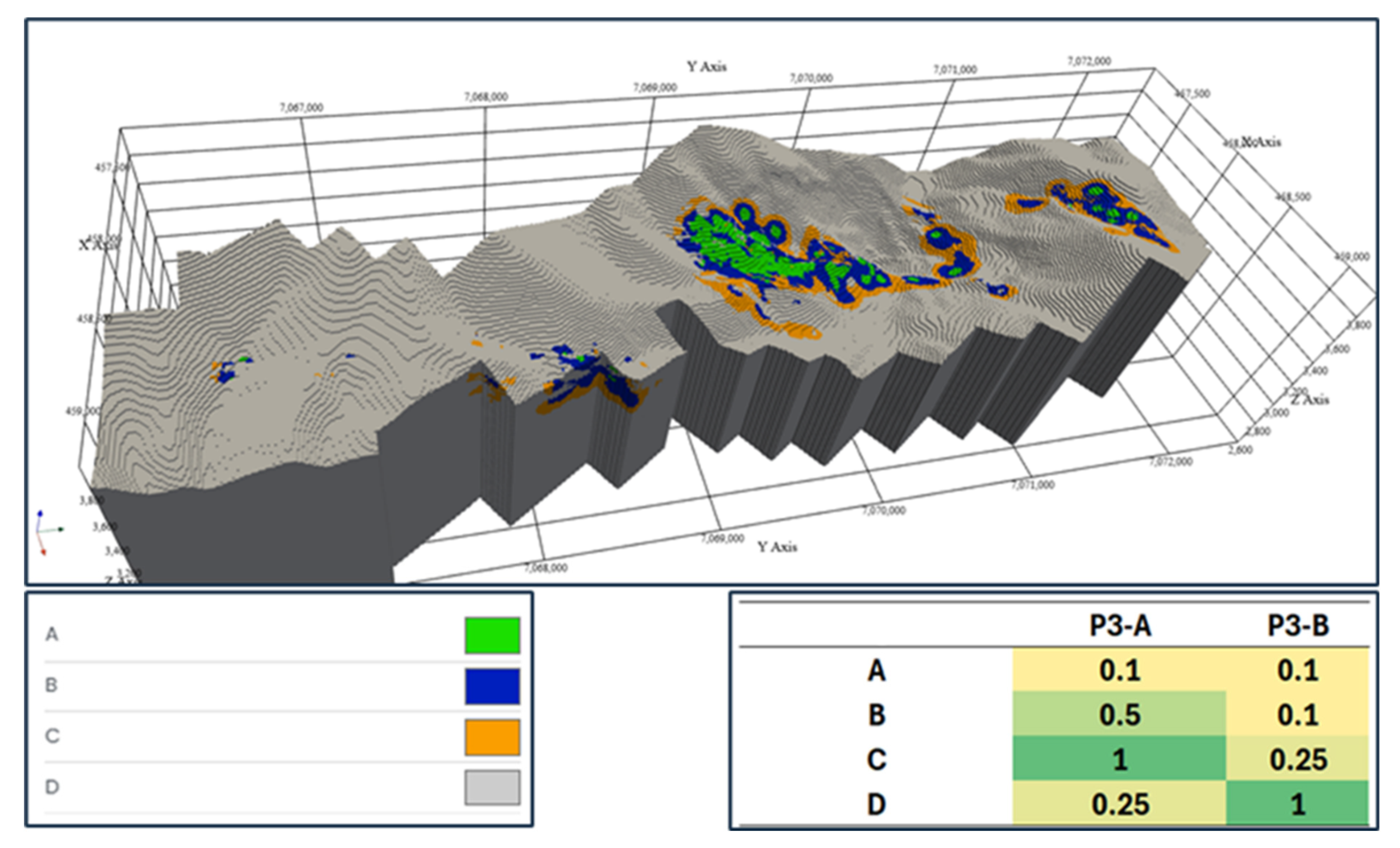Click the P3-B column header
The width and height of the screenshot is (1400, 848).
[x=1298, y=625]
